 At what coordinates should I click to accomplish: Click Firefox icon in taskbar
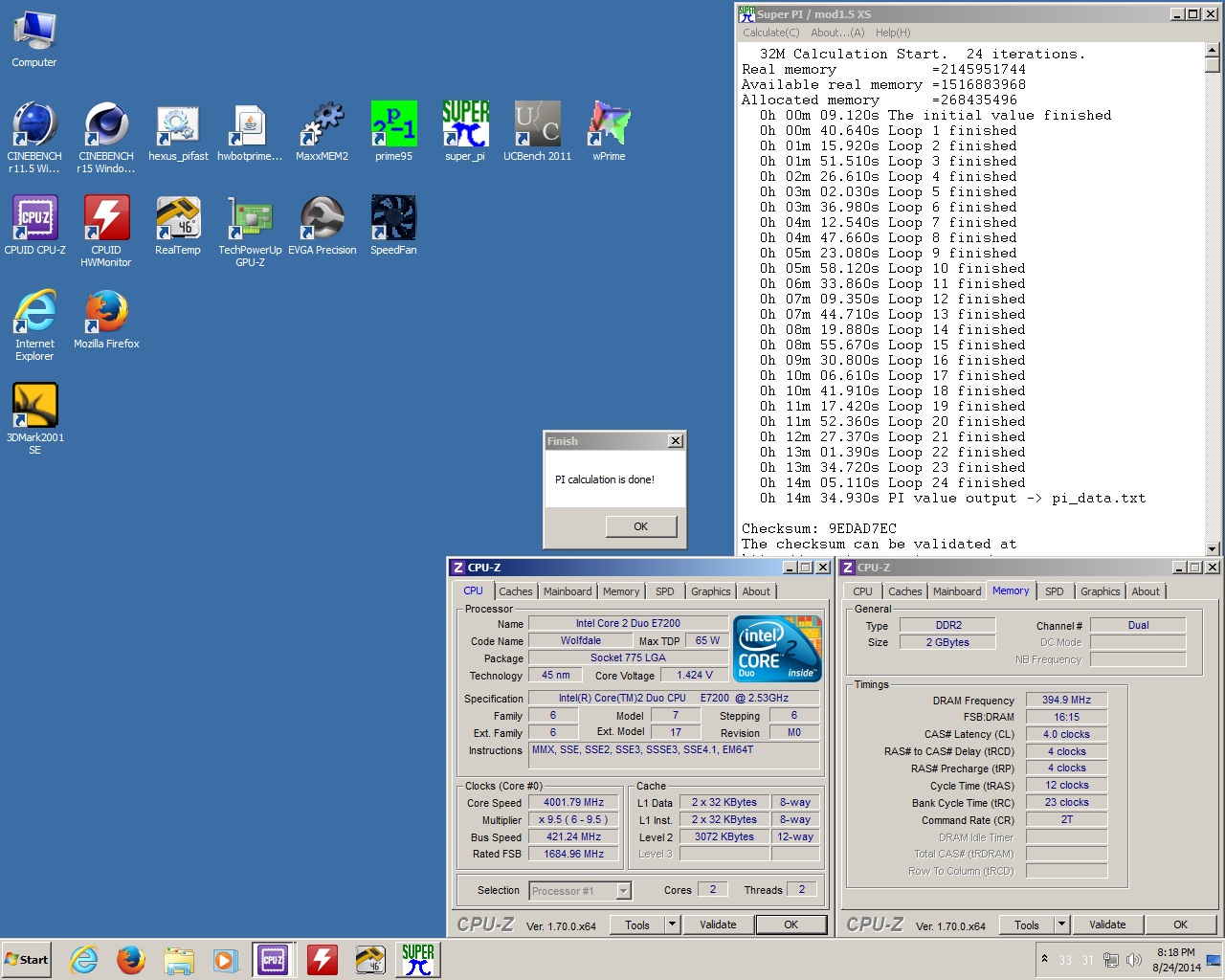pyautogui.click(x=131, y=960)
